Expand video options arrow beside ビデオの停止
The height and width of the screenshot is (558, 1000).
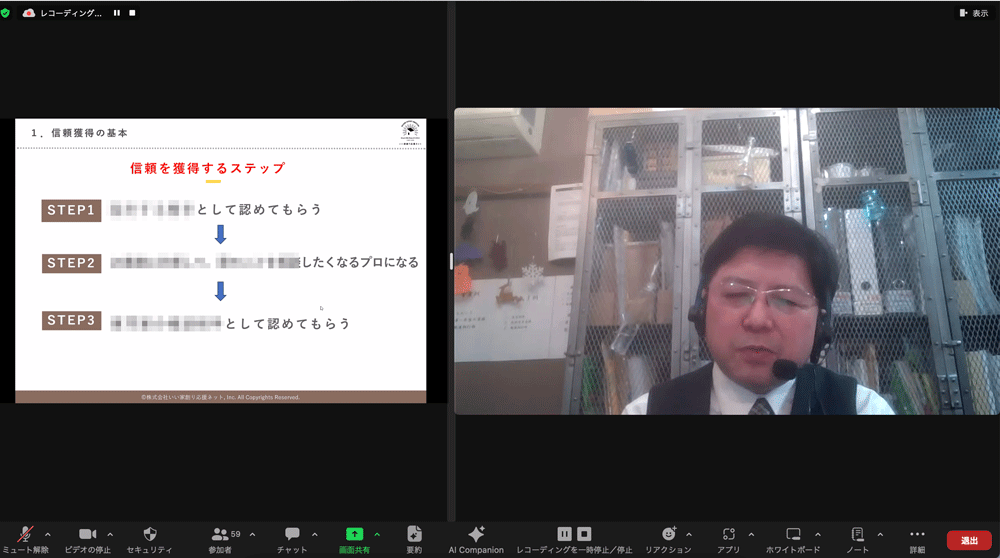tap(110, 534)
